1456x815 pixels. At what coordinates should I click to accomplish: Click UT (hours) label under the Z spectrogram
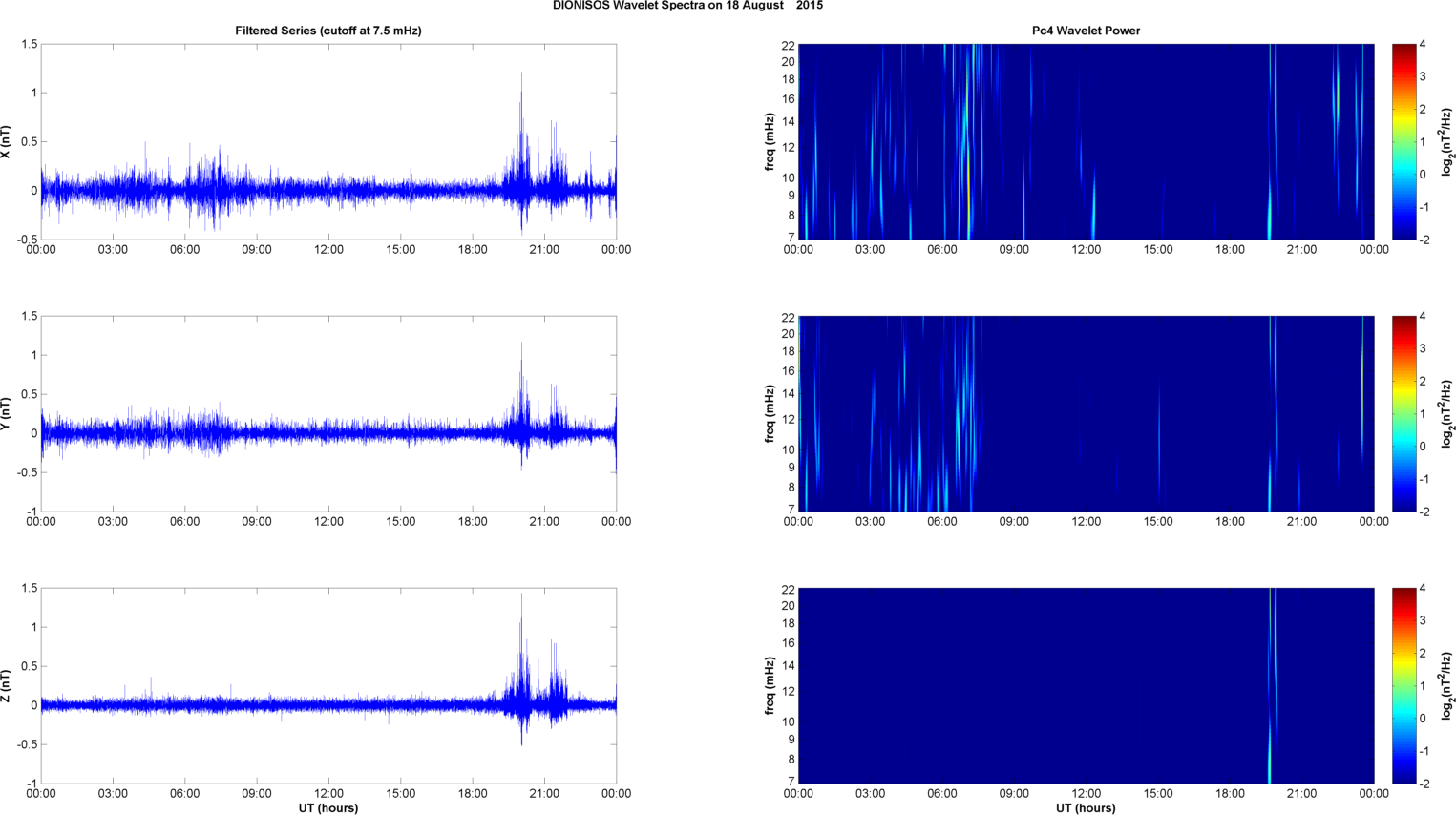coord(1086,807)
